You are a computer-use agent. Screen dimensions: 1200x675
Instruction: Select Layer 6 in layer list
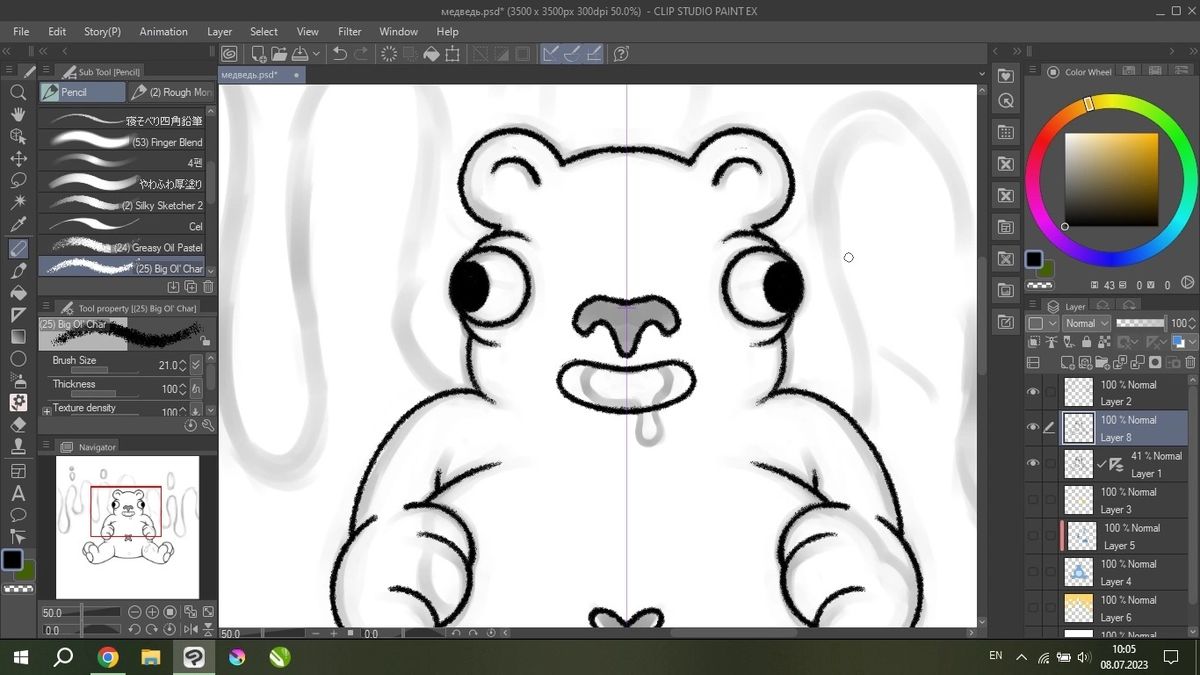click(x=1124, y=608)
